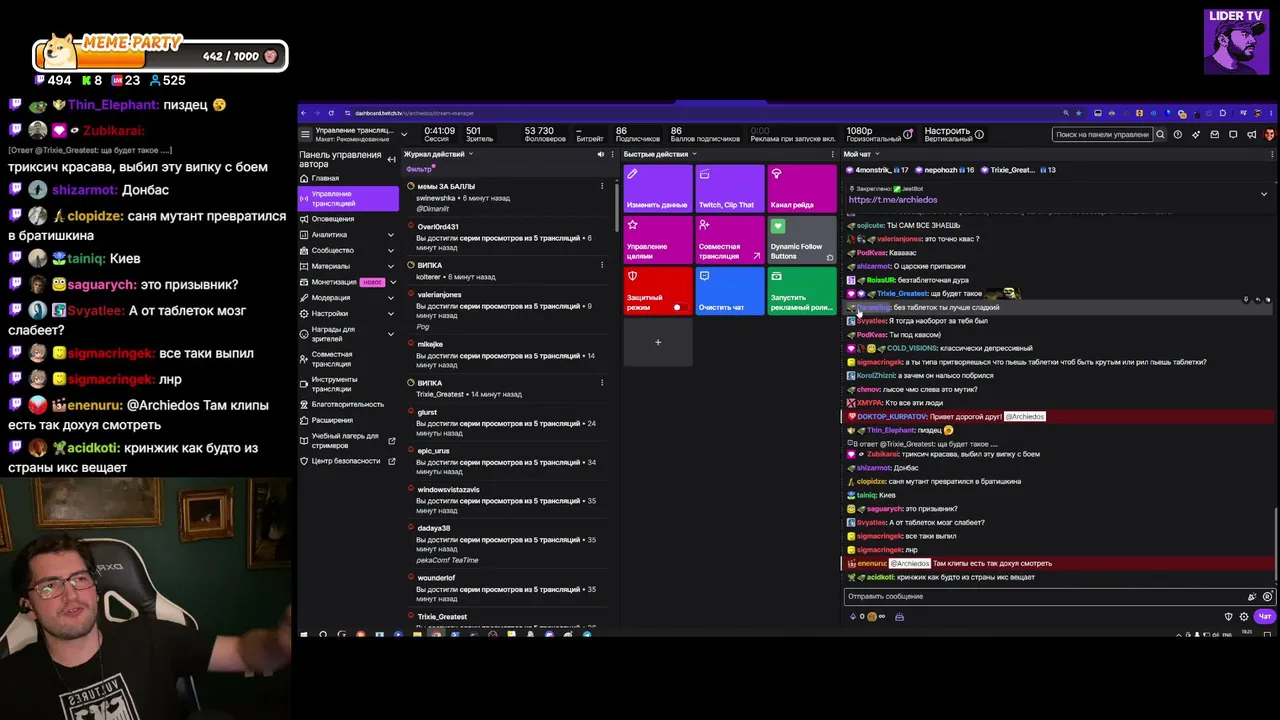Image resolution: width=1280 pixels, height=720 pixels.
Task: Open Центр безопасности in the sidebar
Action: [347, 461]
